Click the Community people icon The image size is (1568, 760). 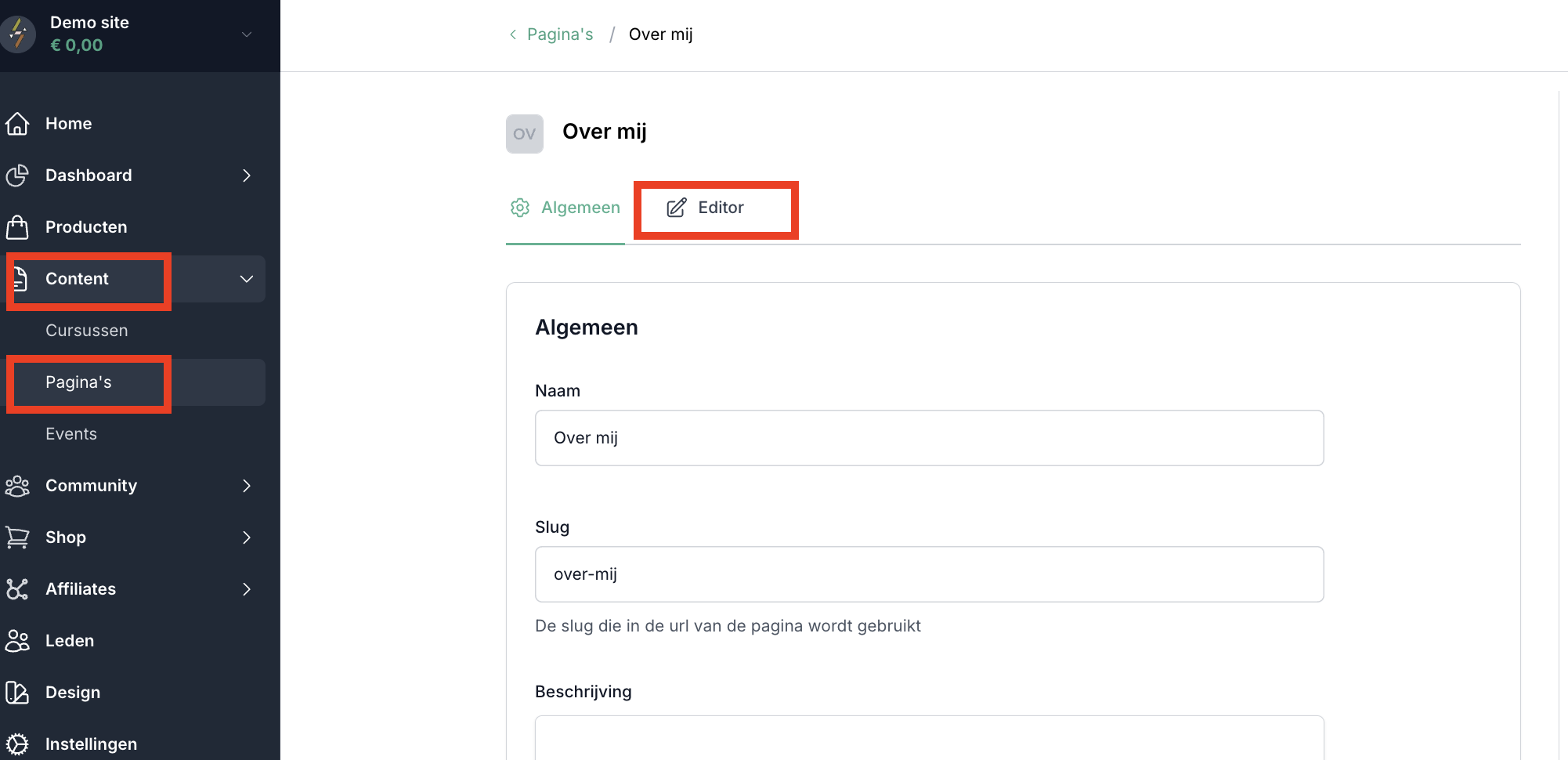[17, 486]
